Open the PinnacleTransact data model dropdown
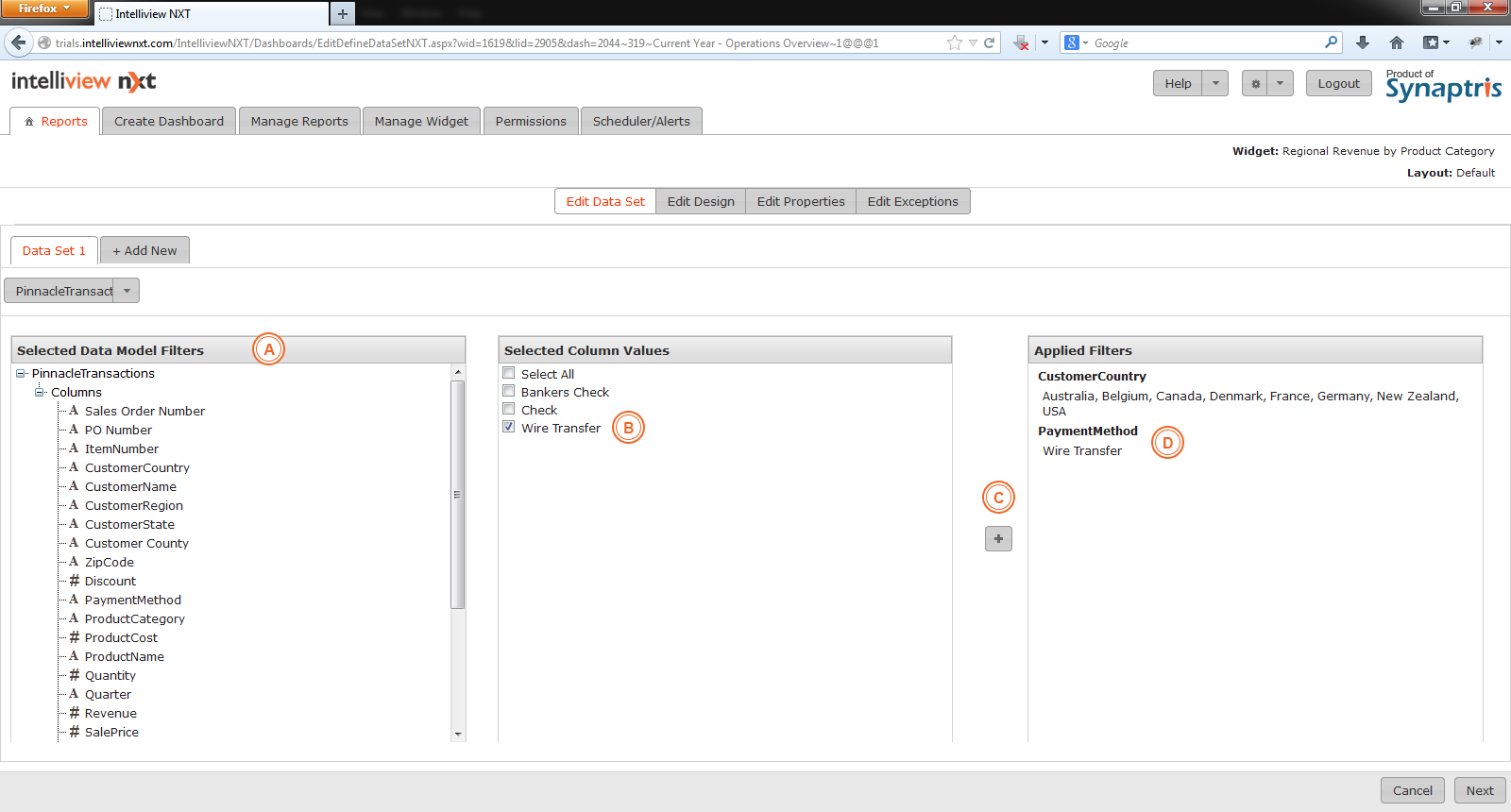1511x812 pixels. click(x=127, y=291)
